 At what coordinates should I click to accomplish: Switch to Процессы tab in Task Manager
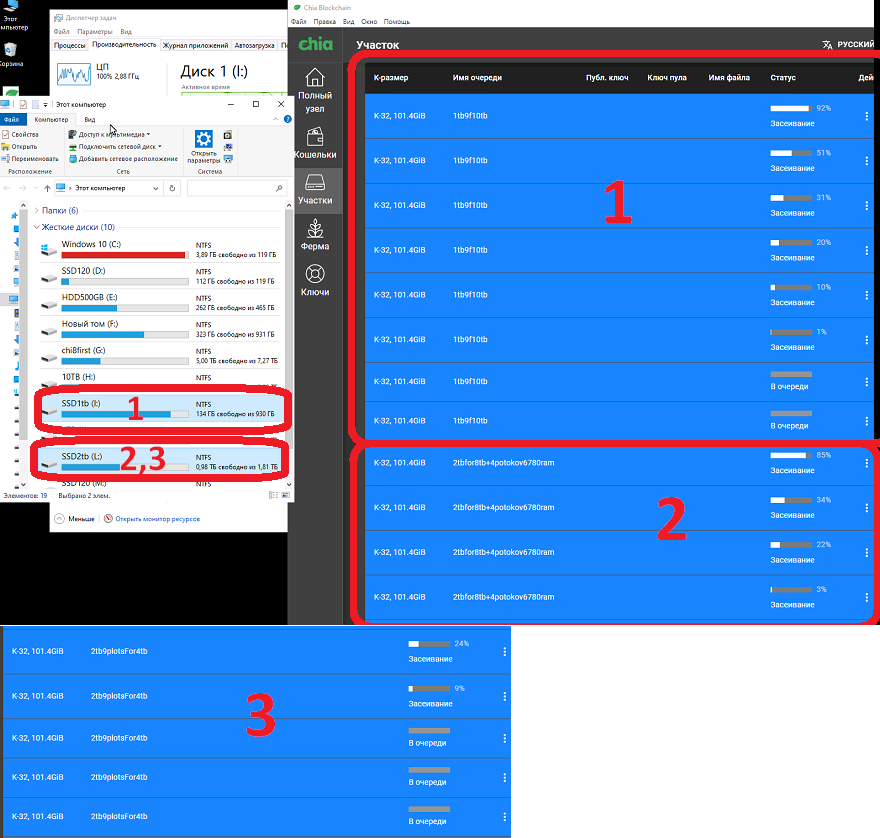click(x=70, y=45)
